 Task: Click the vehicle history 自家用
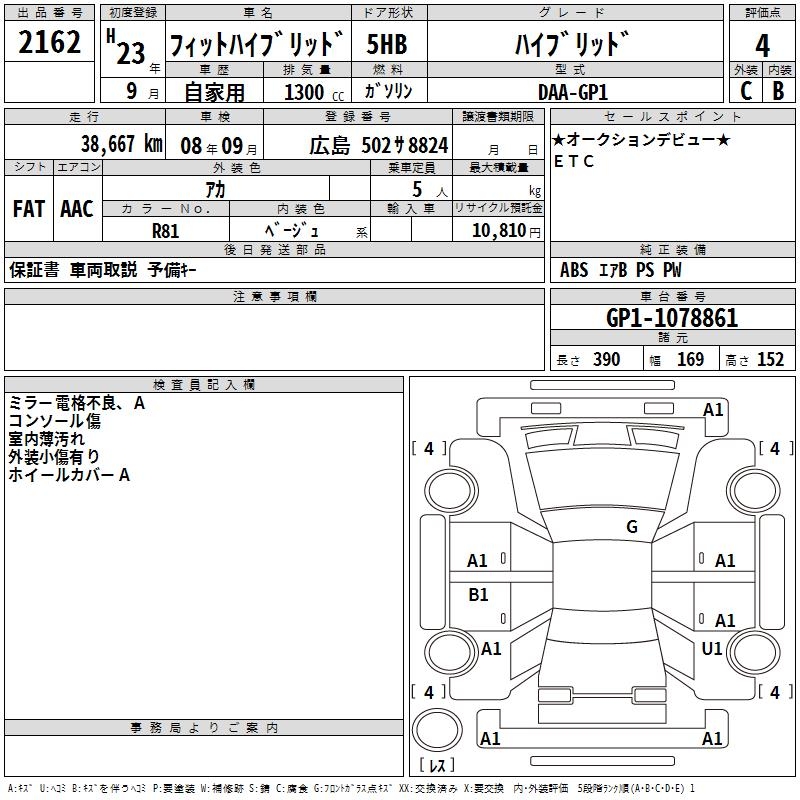[x=214, y=92]
